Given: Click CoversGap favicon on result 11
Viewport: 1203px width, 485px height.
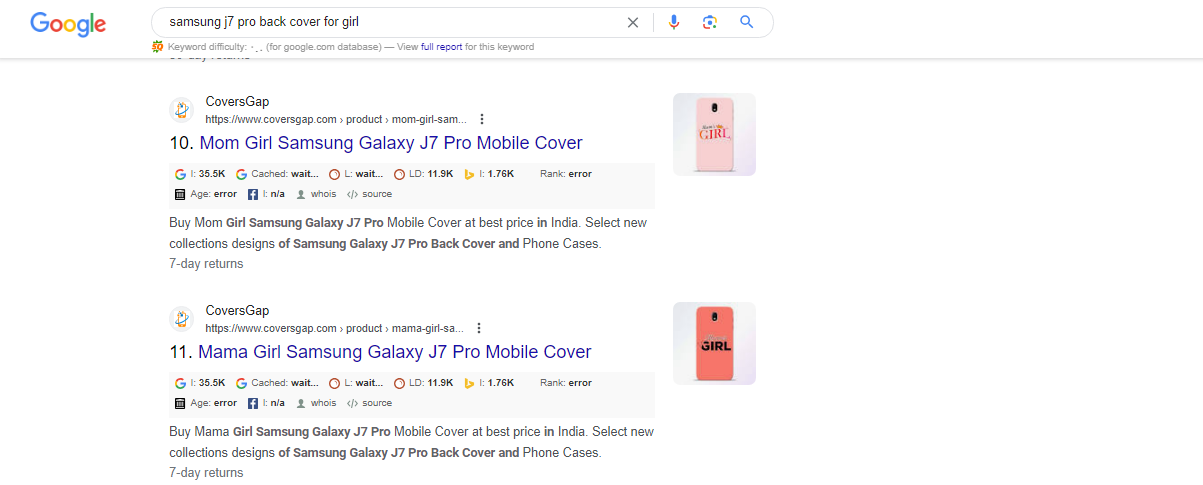Looking at the screenshot, I should coord(181,319).
